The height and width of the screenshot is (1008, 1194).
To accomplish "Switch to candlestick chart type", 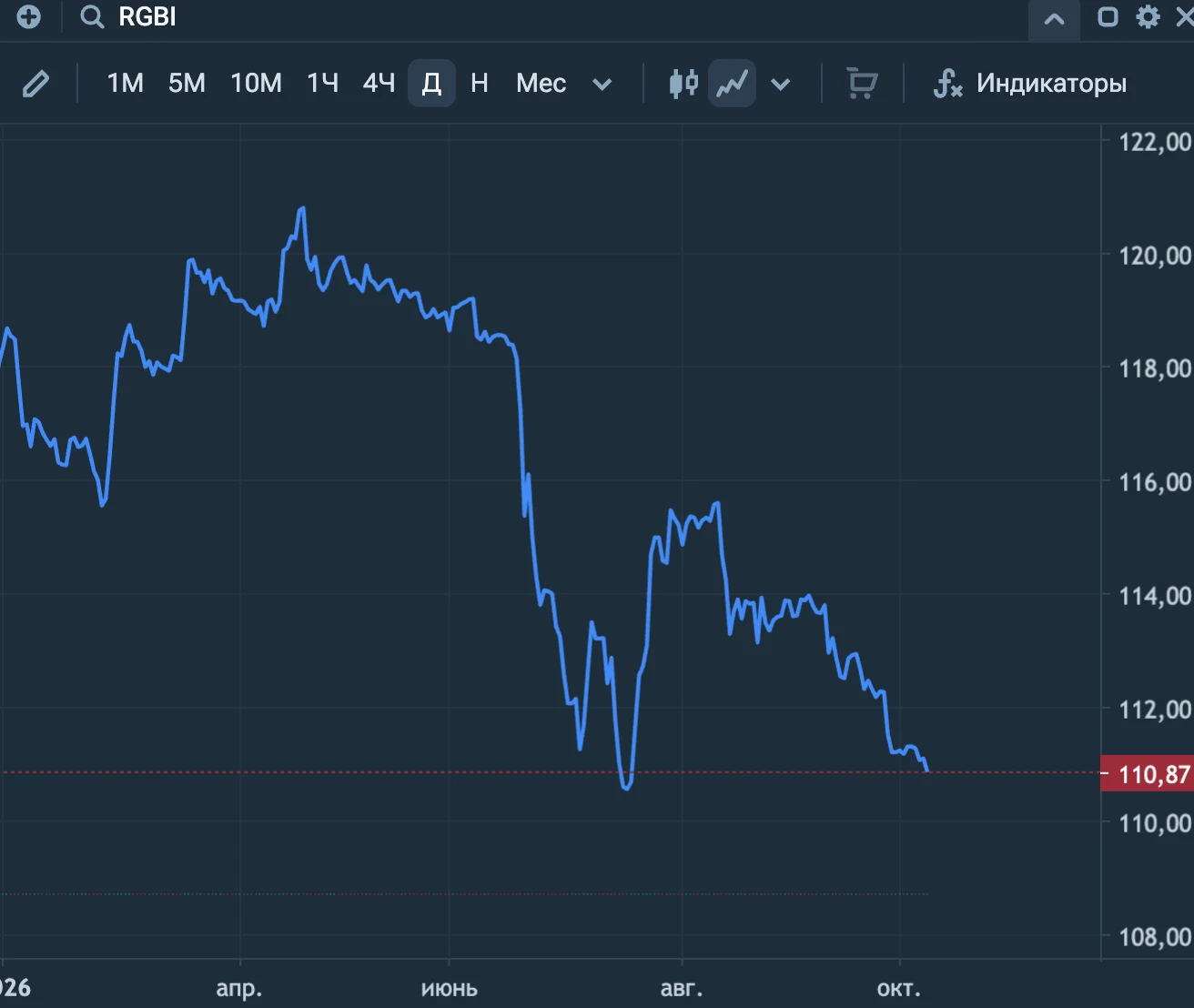I will click(683, 84).
